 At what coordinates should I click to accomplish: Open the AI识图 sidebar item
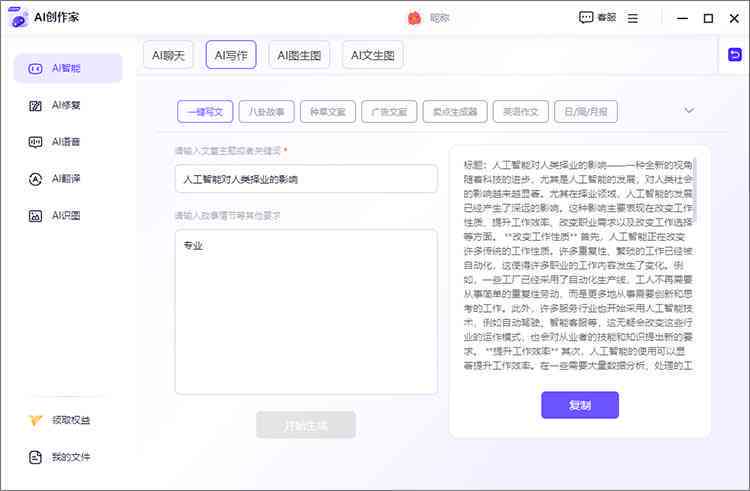point(55,216)
